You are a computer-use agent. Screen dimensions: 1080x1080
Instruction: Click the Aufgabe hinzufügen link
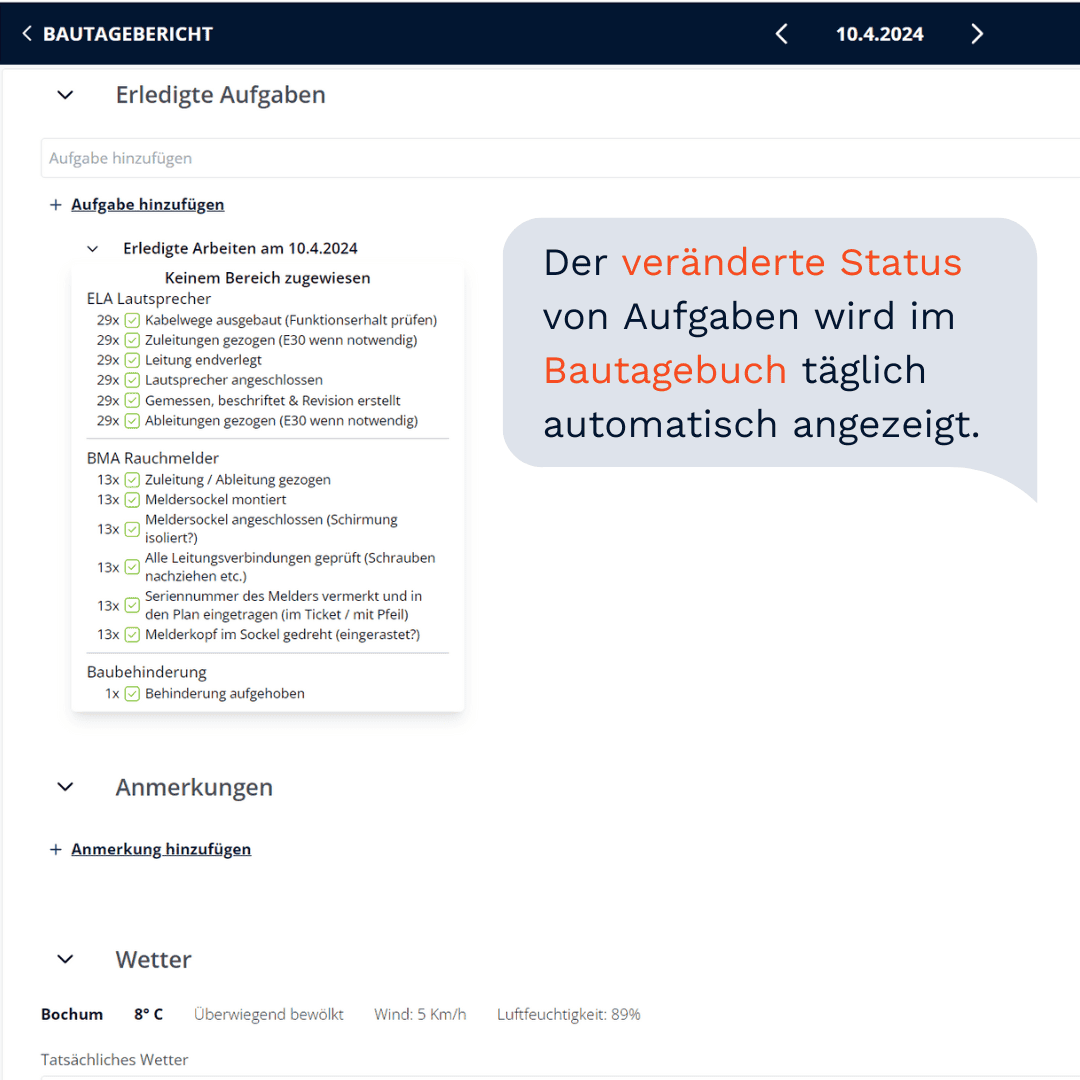click(x=147, y=204)
